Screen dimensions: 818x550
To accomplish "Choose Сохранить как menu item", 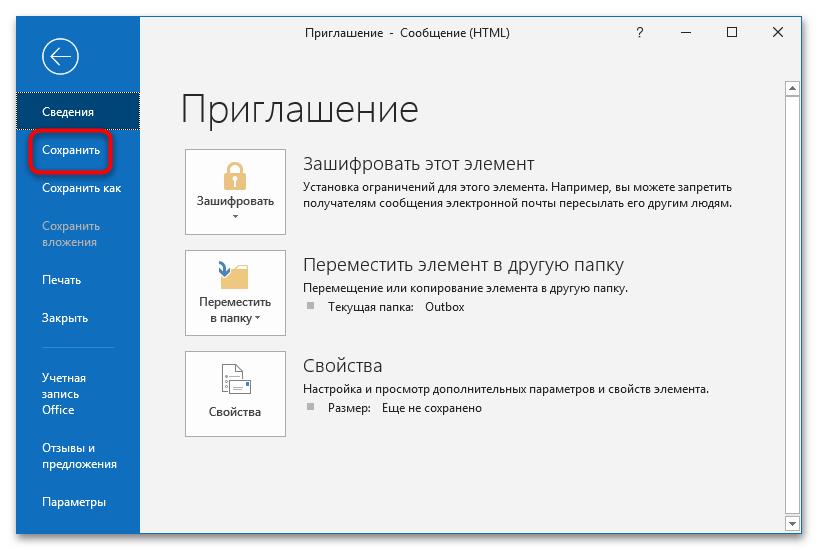I will pyautogui.click(x=81, y=188).
